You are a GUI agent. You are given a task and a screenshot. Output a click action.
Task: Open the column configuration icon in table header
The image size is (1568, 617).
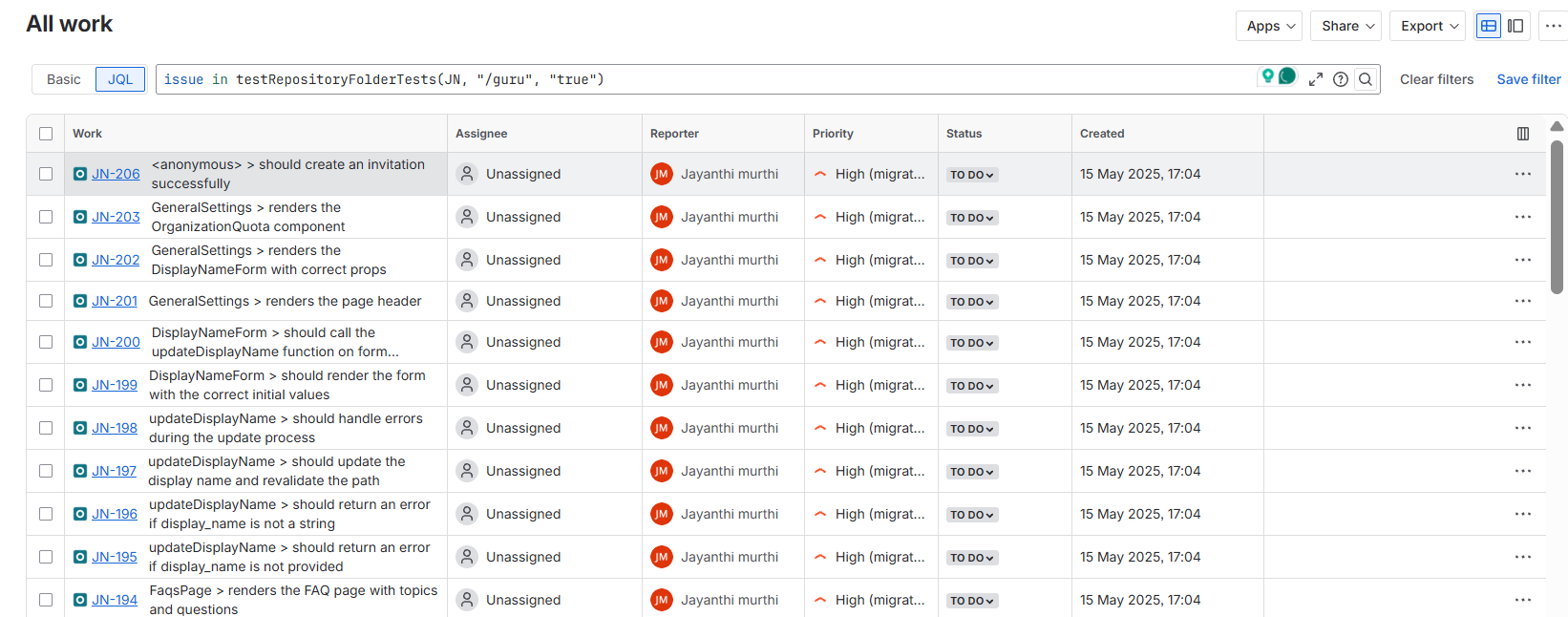click(x=1523, y=134)
